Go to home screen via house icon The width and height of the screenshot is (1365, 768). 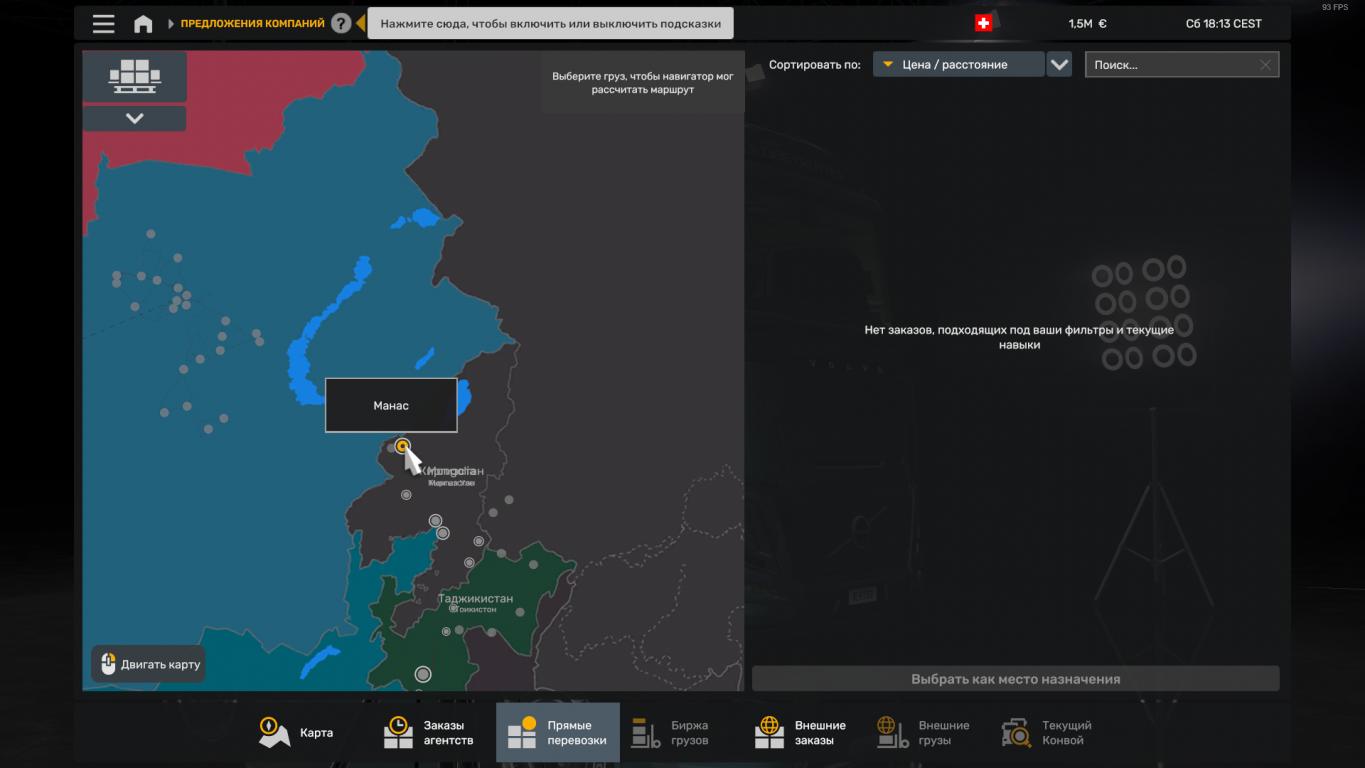coord(143,24)
